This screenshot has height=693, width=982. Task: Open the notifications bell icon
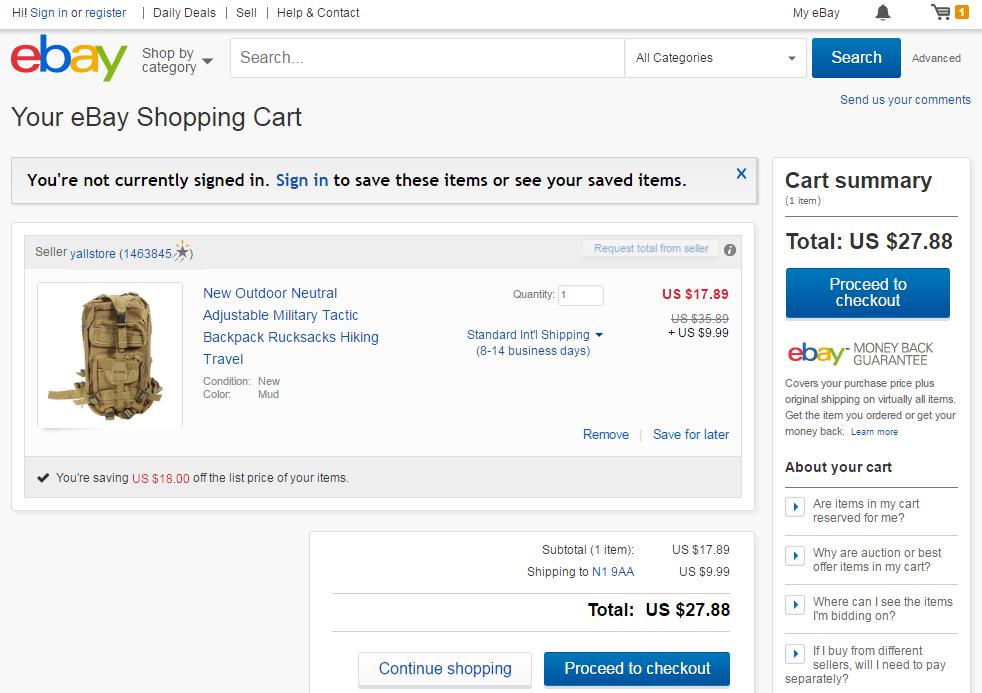(881, 12)
